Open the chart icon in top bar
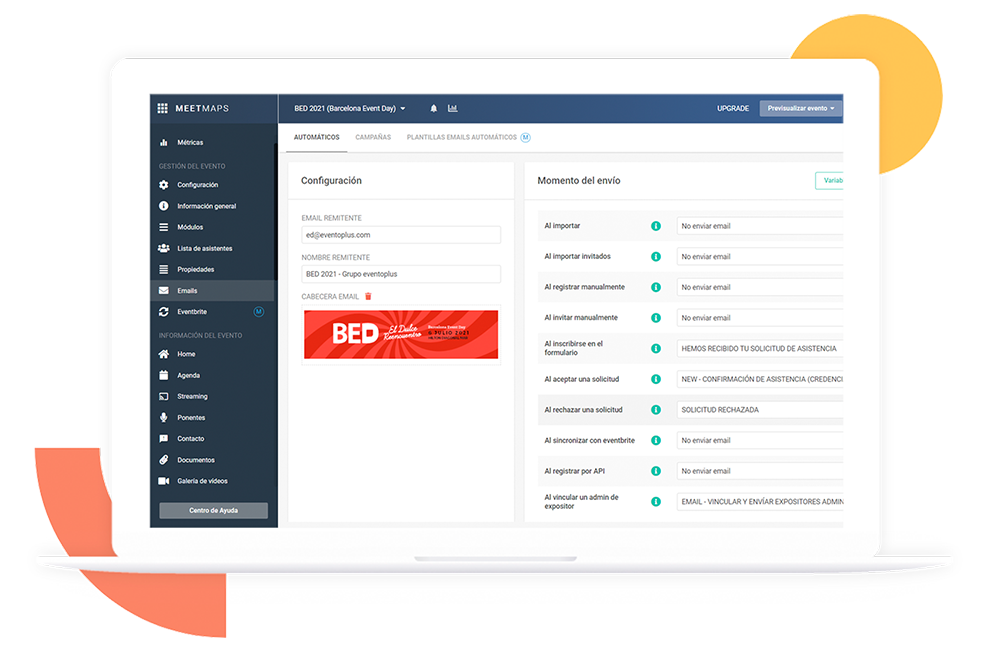1000x648 pixels. pyautogui.click(x=452, y=108)
